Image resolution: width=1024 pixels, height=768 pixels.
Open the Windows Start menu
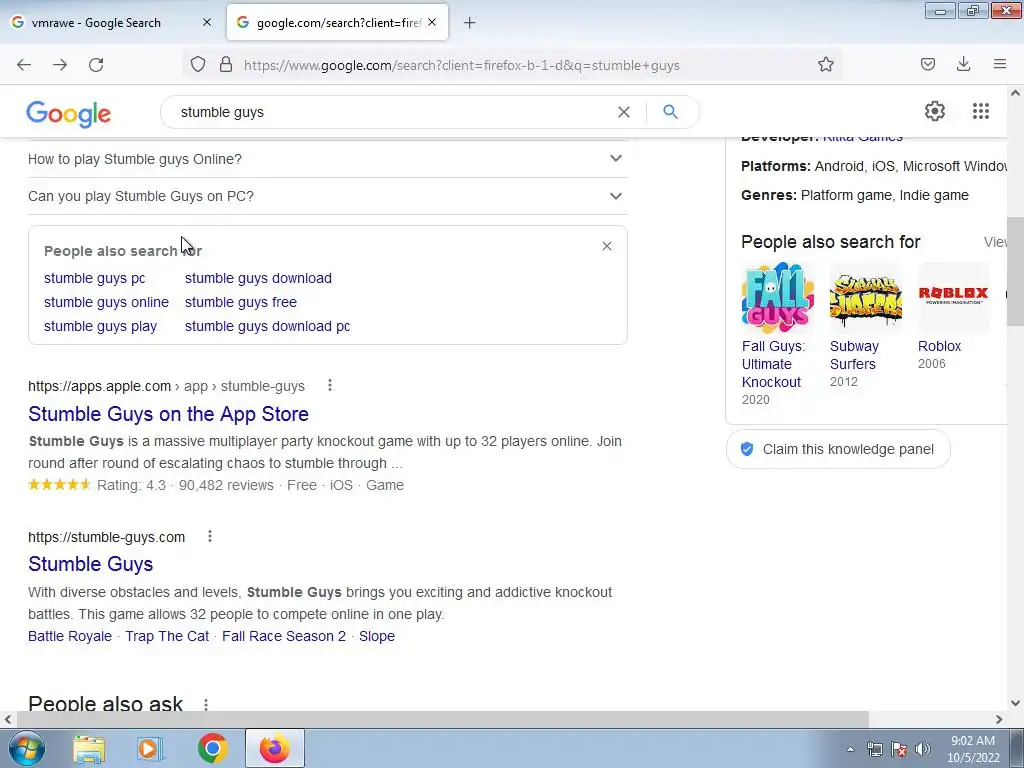click(26, 748)
